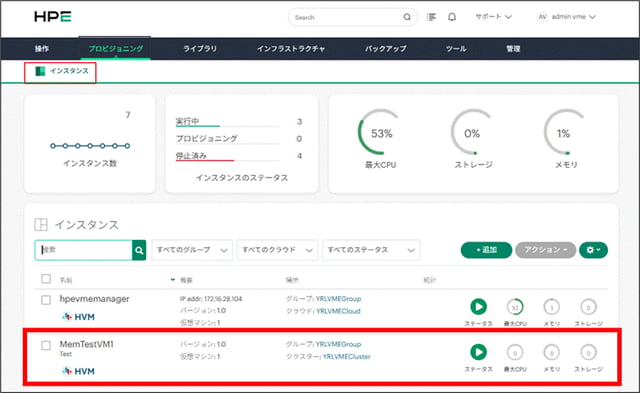
Task: Click the magnifier icon in top search box
Action: [407, 17]
